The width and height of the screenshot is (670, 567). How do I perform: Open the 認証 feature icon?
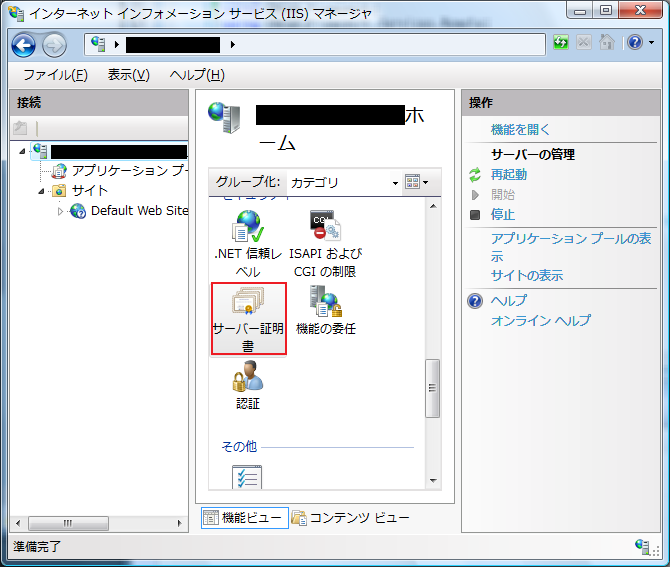pos(248,385)
